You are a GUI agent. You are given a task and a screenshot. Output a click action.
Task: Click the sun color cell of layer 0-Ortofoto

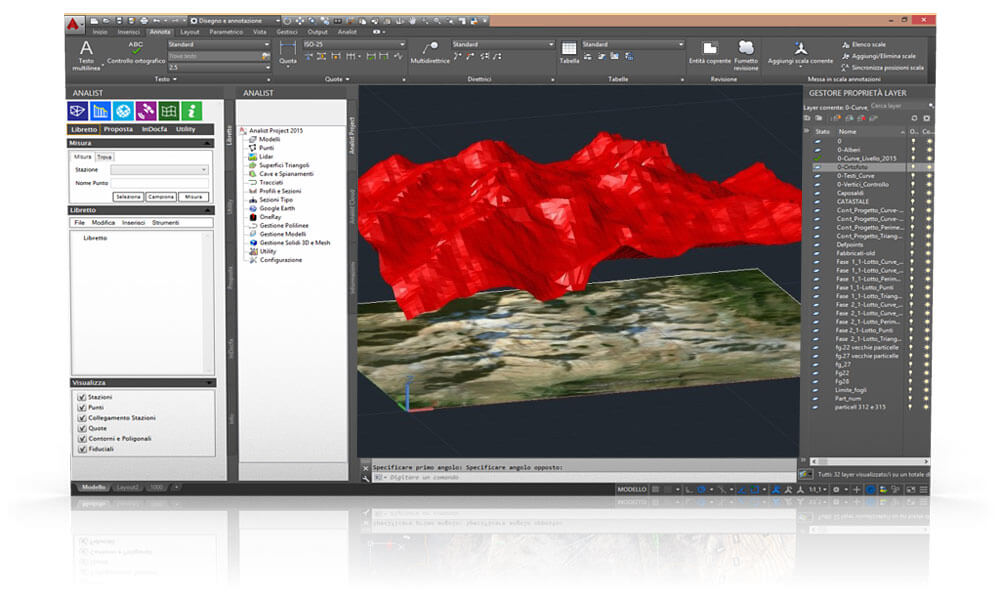pyautogui.click(x=927, y=167)
